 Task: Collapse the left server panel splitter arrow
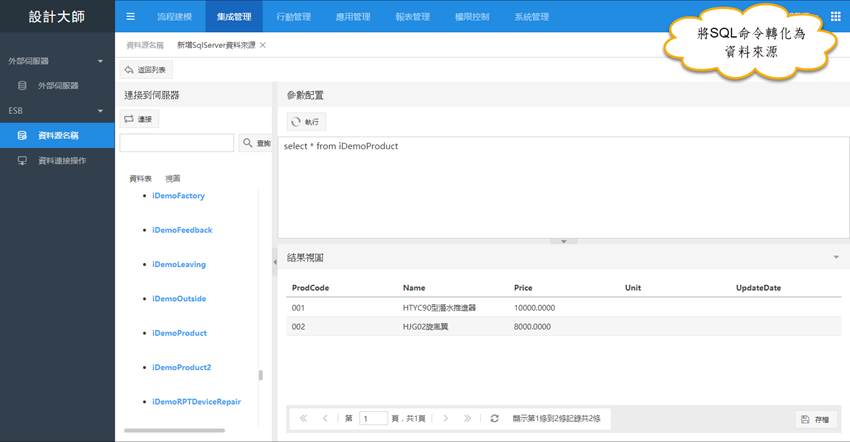click(275, 261)
